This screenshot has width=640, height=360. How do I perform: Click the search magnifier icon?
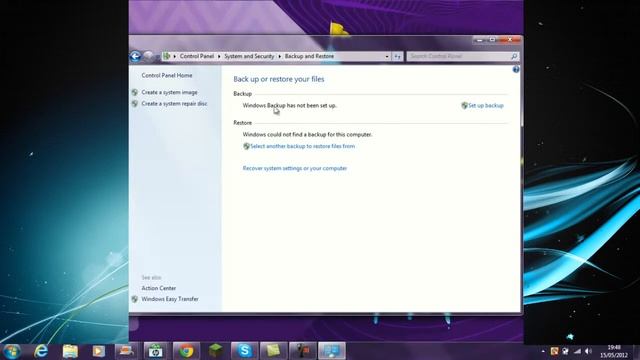[x=514, y=56]
